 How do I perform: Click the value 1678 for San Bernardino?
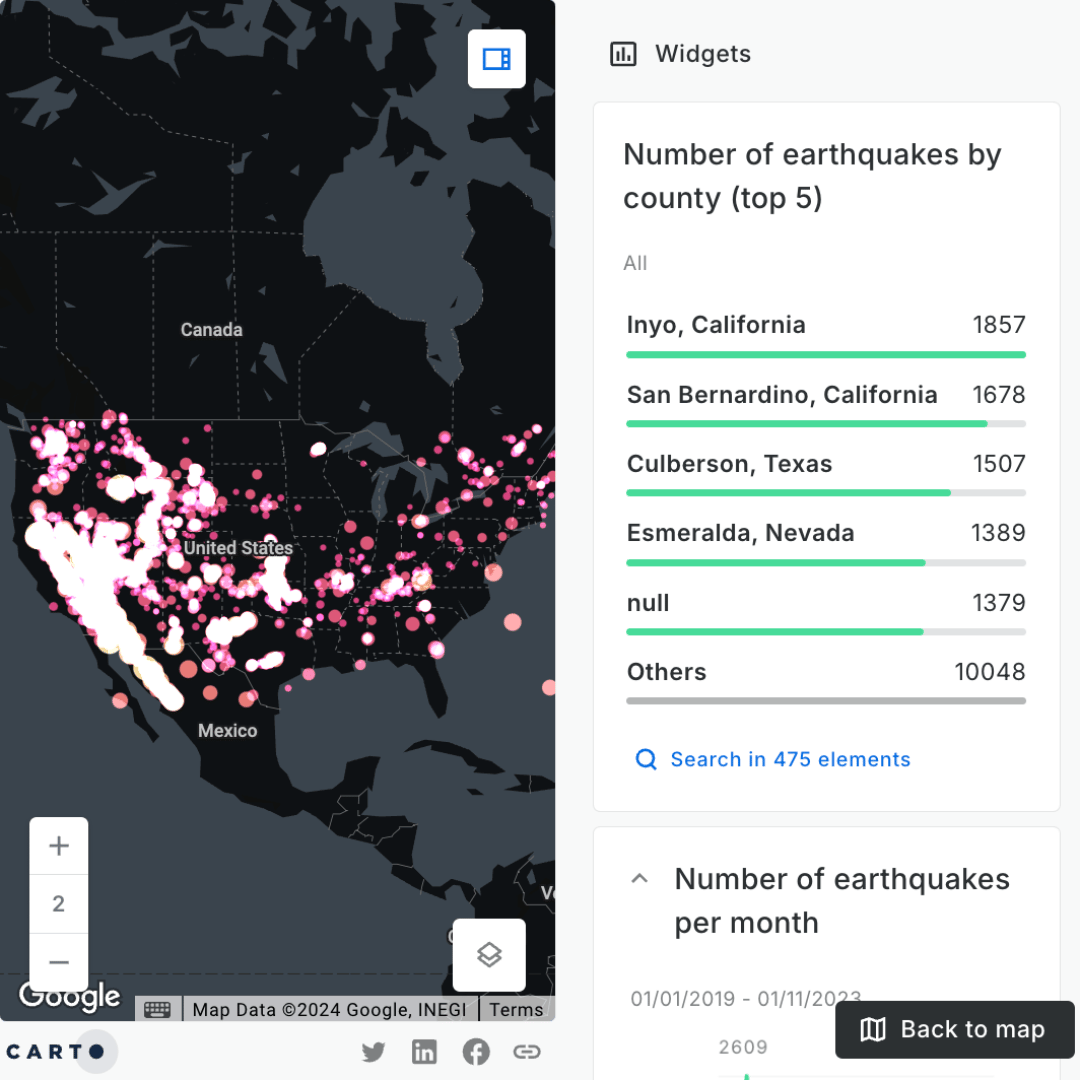point(999,395)
